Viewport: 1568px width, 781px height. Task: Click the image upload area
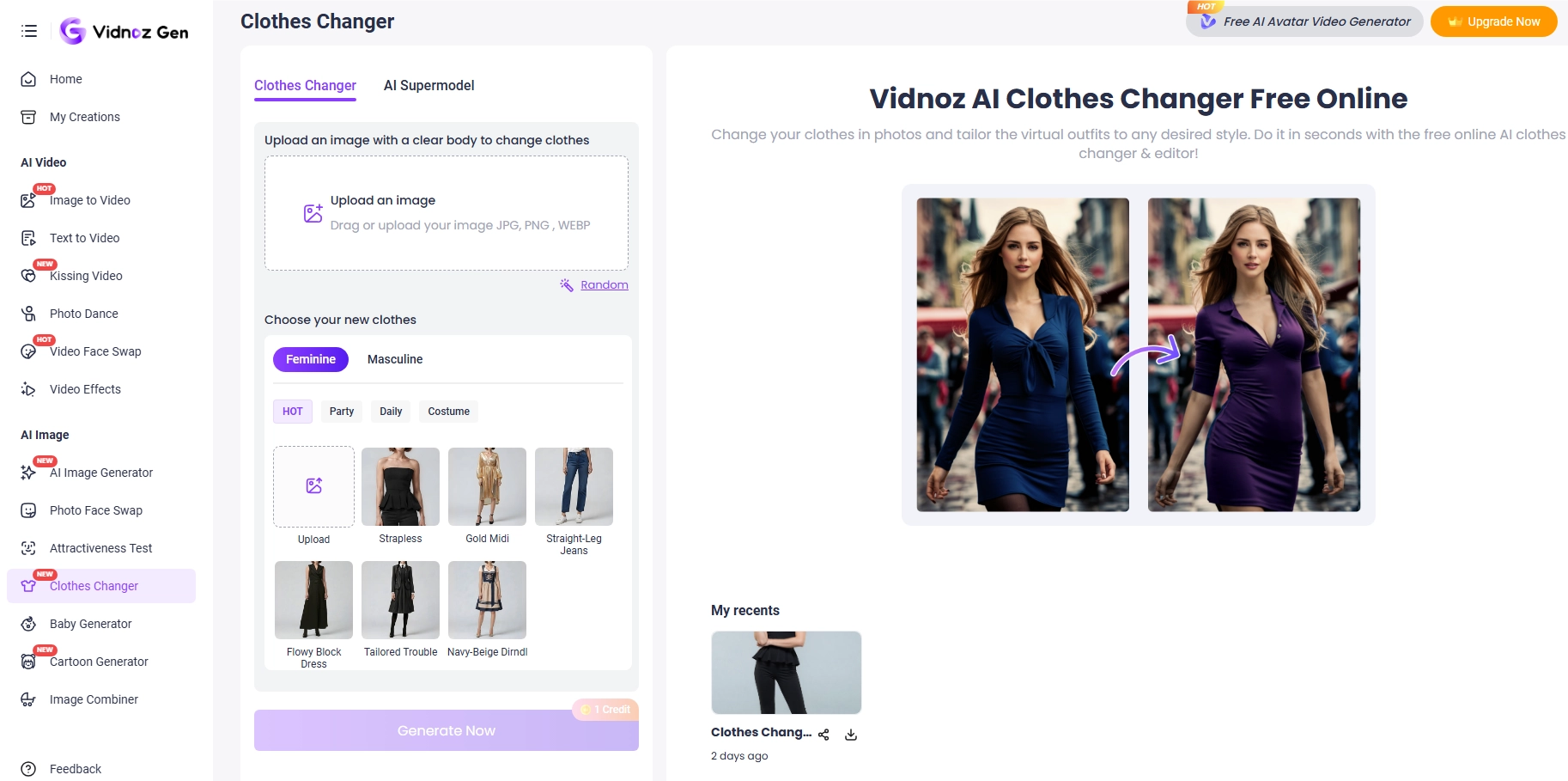pos(446,212)
